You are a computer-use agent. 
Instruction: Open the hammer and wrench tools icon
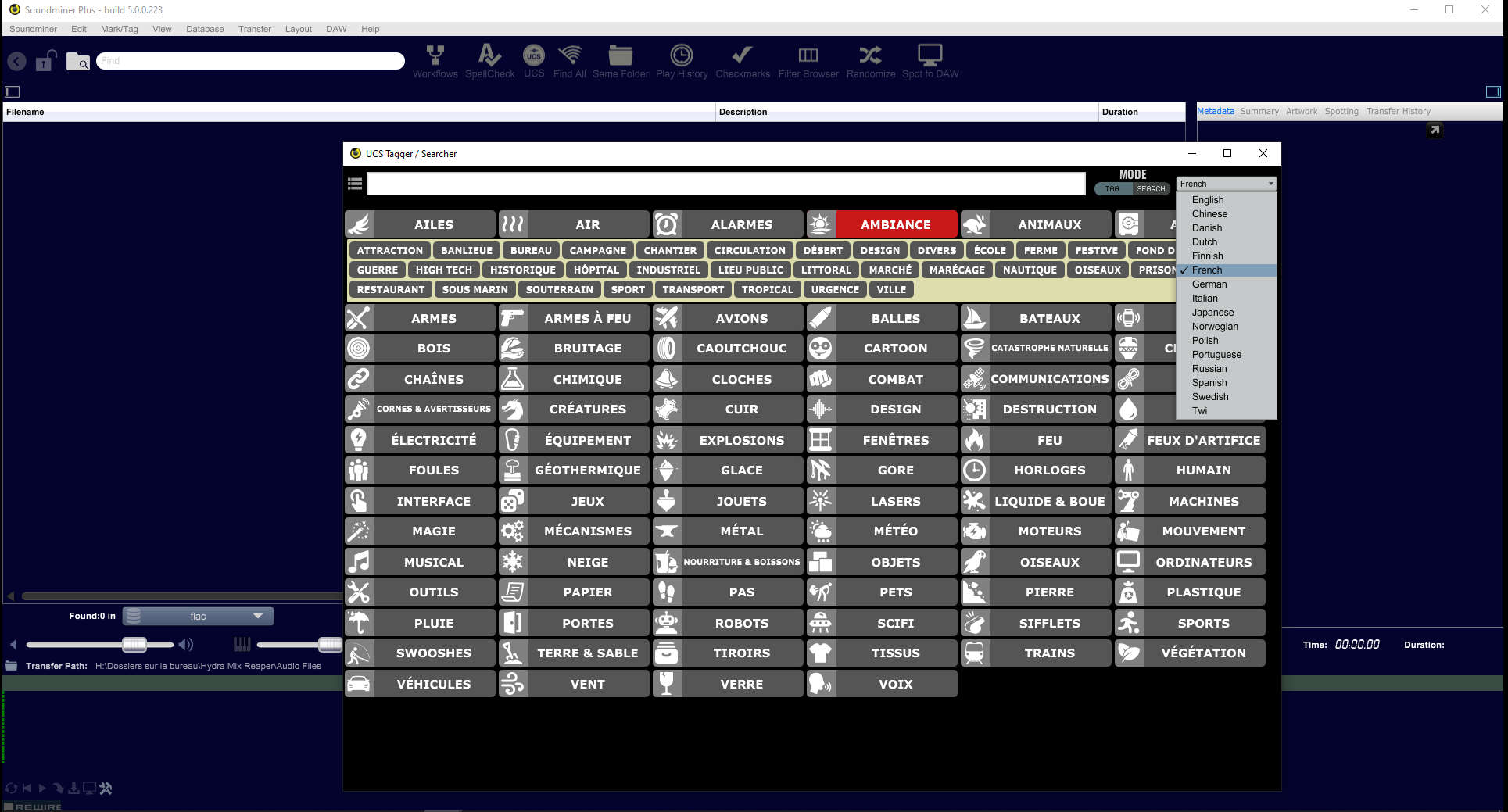click(x=106, y=789)
